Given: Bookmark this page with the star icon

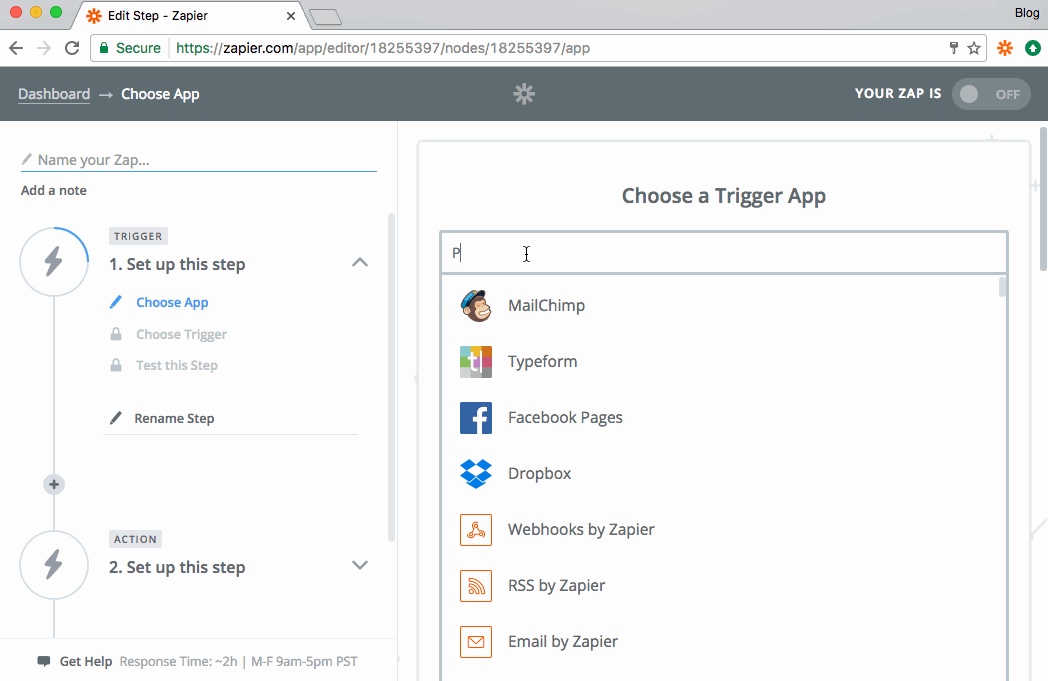Looking at the screenshot, I should point(974,48).
